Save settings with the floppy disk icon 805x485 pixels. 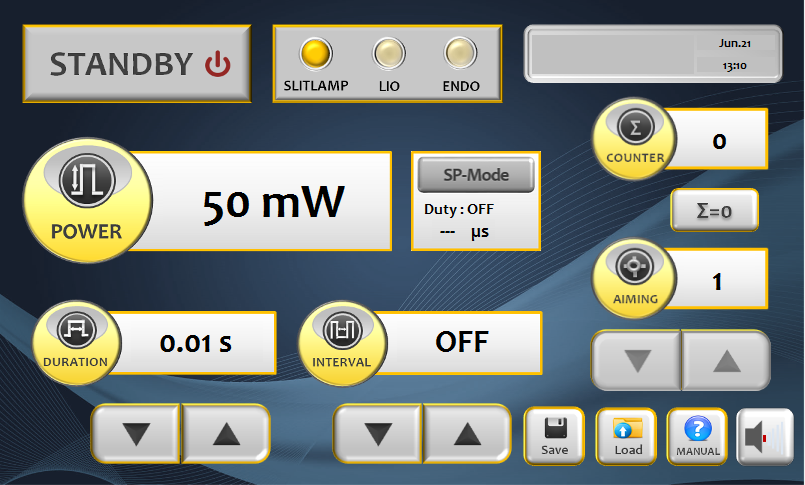[554, 436]
